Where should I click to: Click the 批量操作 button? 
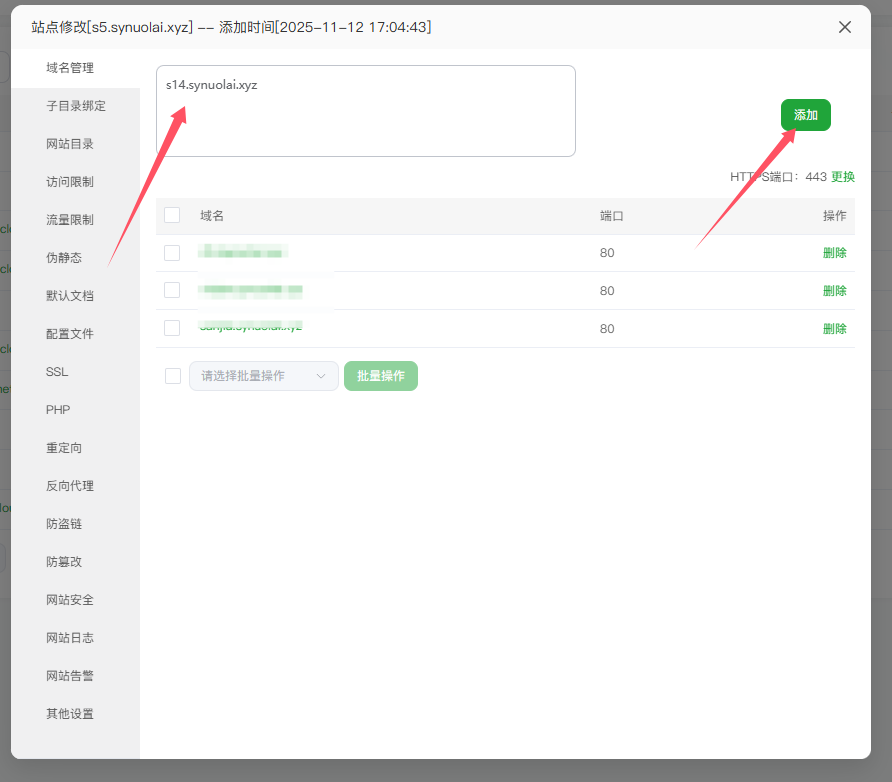coord(381,376)
